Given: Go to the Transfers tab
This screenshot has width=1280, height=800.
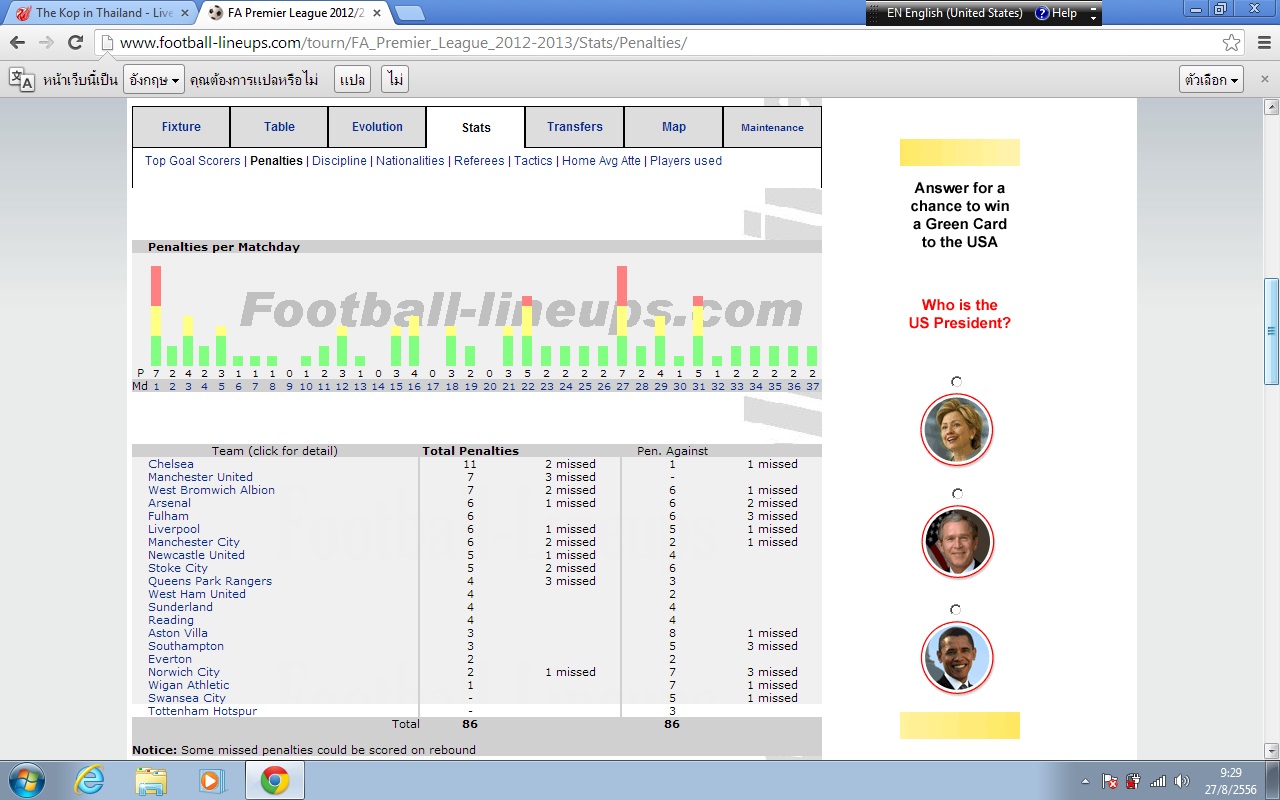Looking at the screenshot, I should [575, 127].
